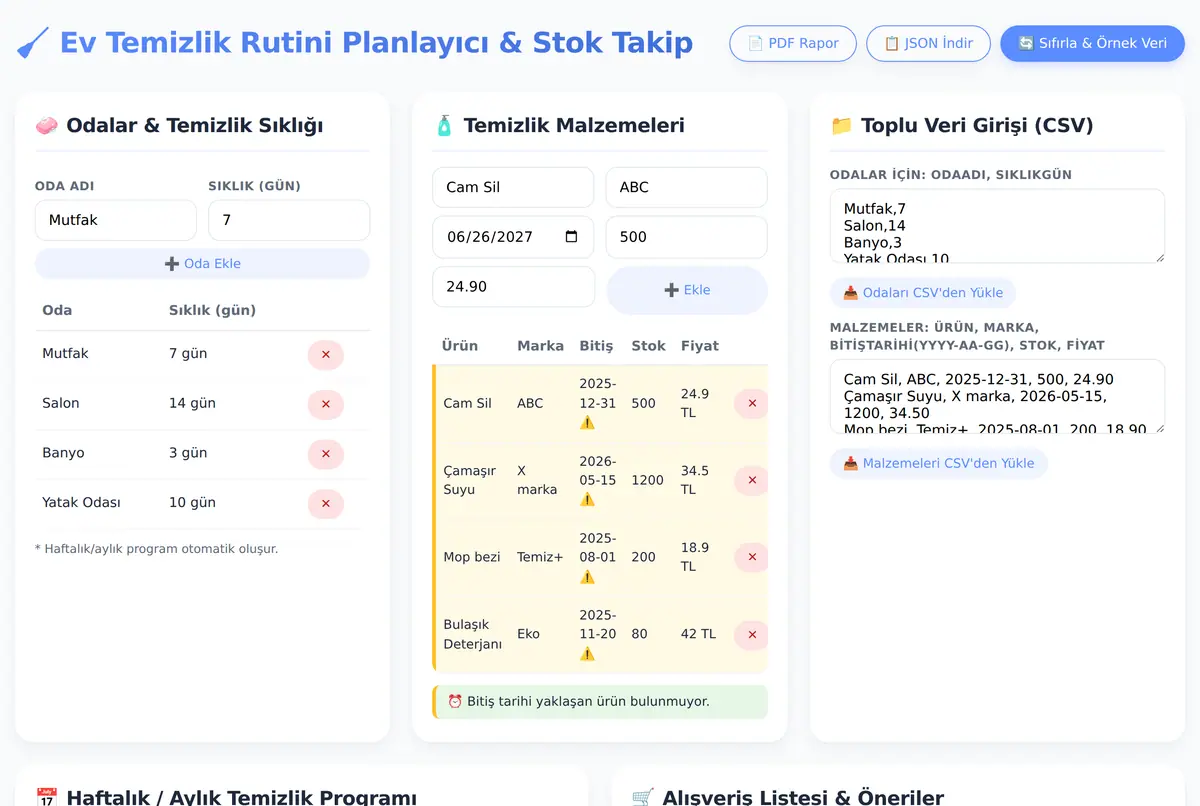Add a room with Oda Ekle
The width and height of the screenshot is (1200, 806).
pyautogui.click(x=202, y=264)
